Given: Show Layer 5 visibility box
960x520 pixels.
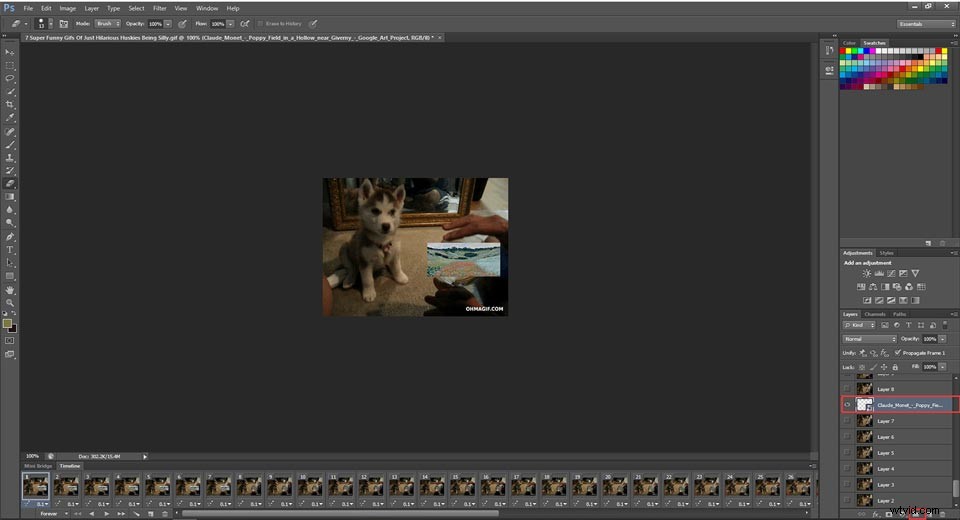Looking at the screenshot, I should tap(847, 453).
